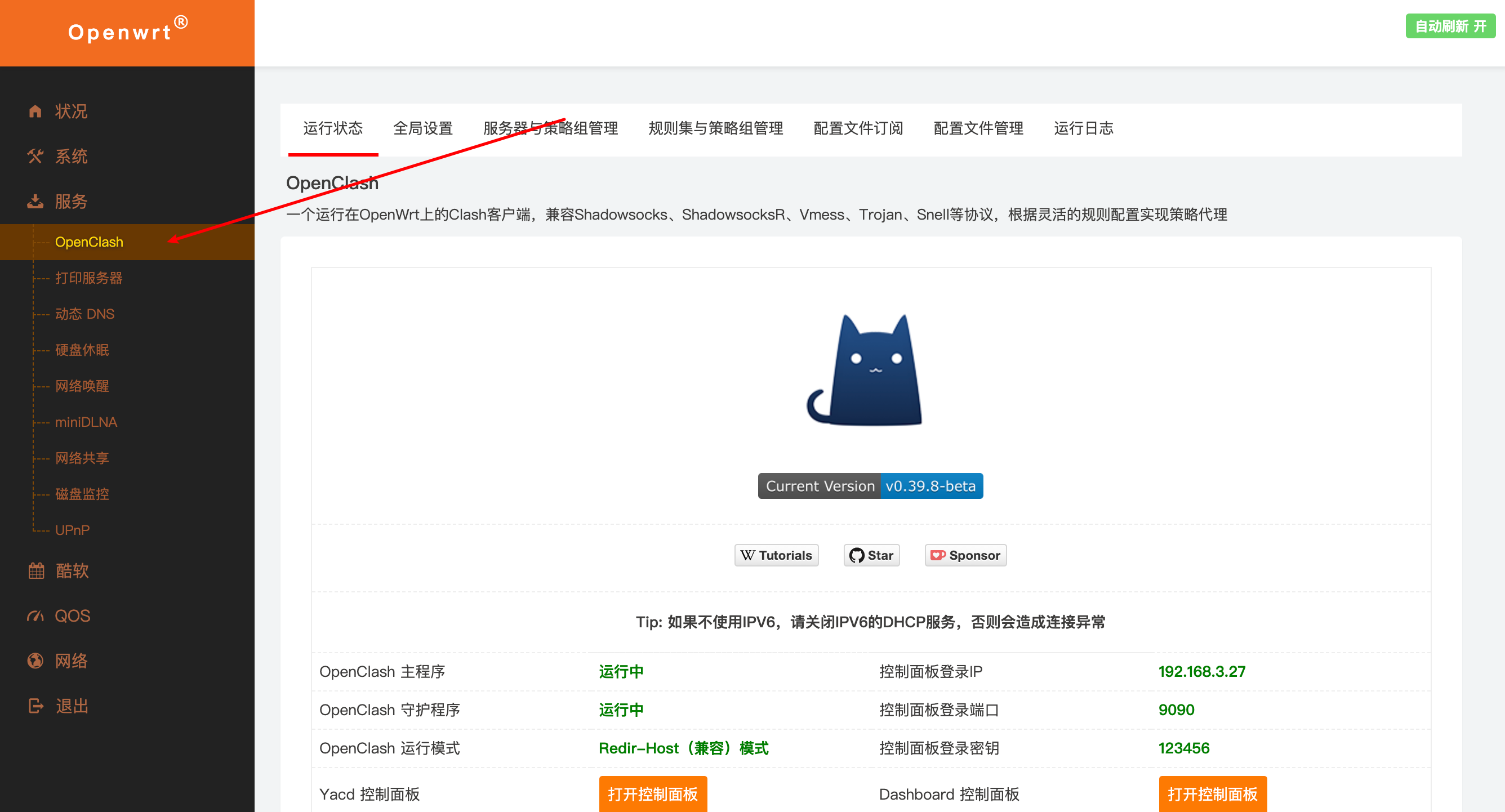Viewport: 1505px width, 812px height.
Task: Click the Clash cat logo
Action: 865,371
